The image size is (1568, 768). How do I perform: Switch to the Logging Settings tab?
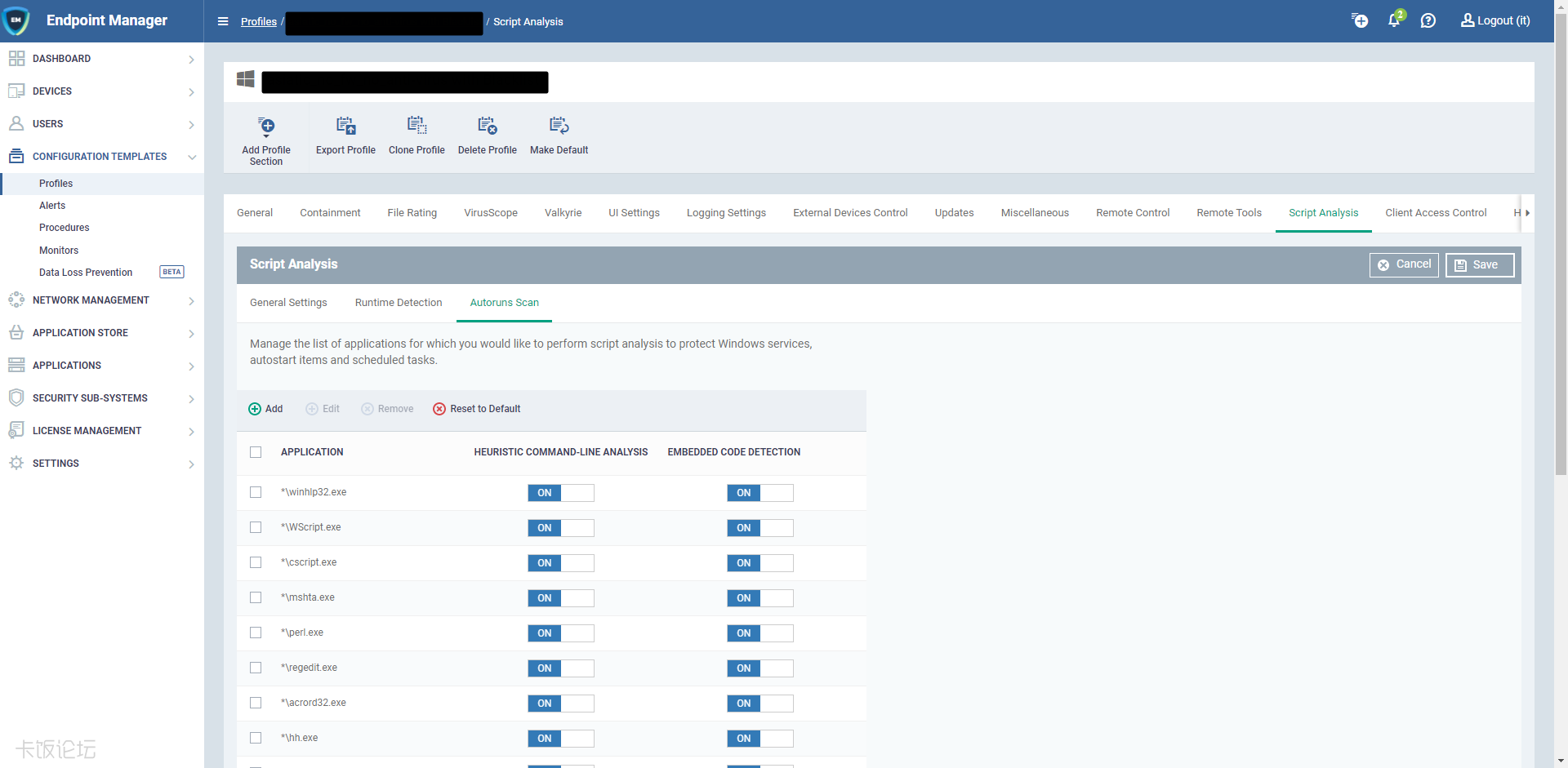pos(726,213)
